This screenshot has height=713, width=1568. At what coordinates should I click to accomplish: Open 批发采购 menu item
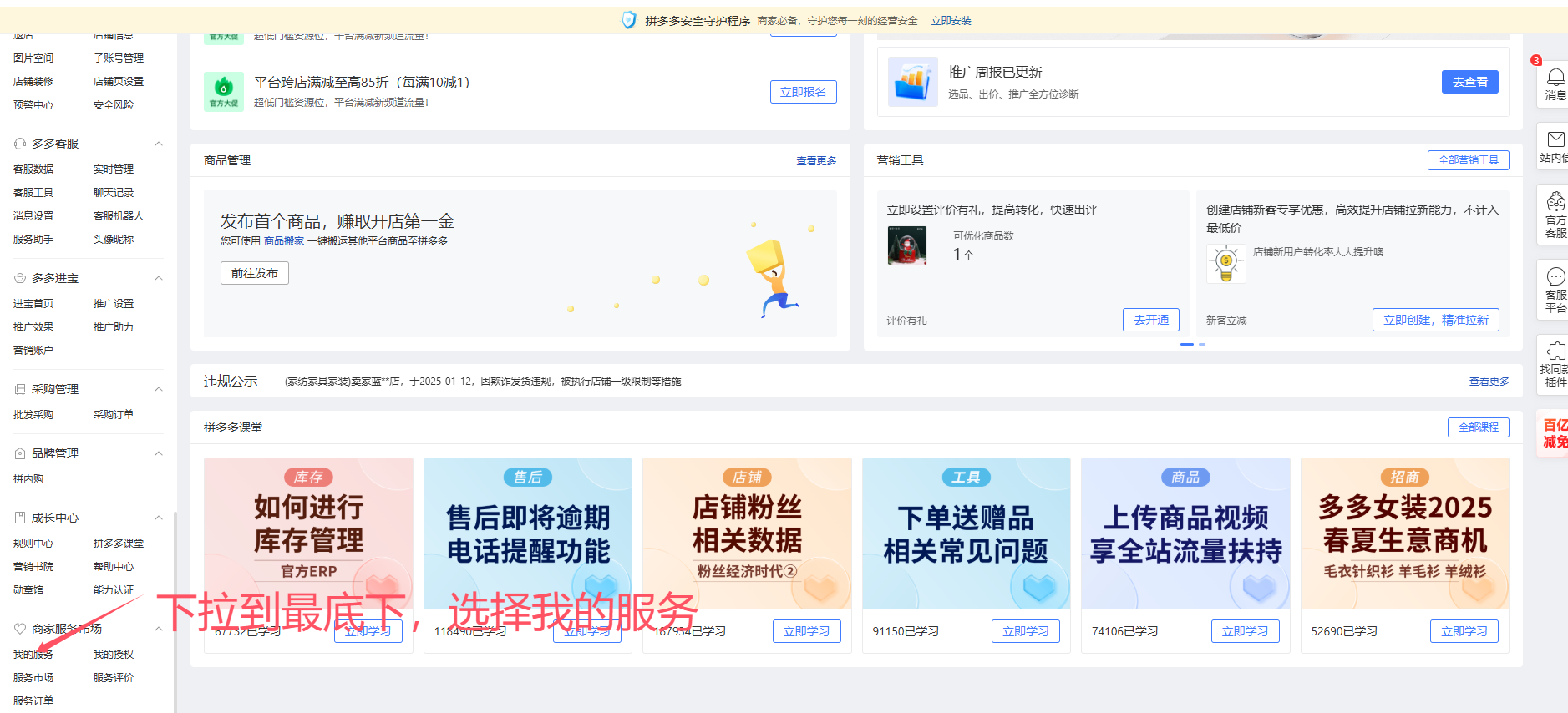pyautogui.click(x=33, y=415)
